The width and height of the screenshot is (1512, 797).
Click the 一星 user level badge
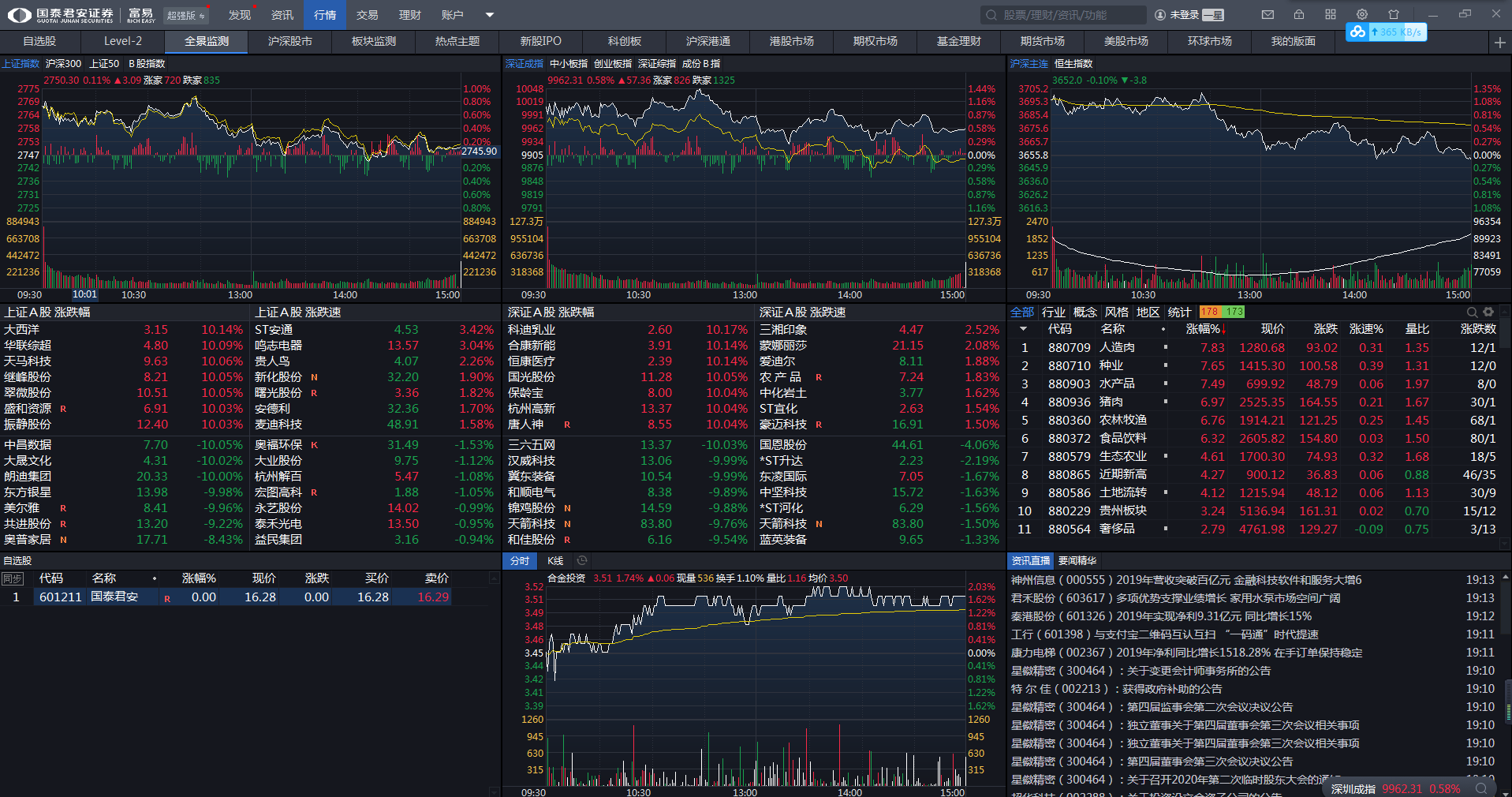(1213, 15)
